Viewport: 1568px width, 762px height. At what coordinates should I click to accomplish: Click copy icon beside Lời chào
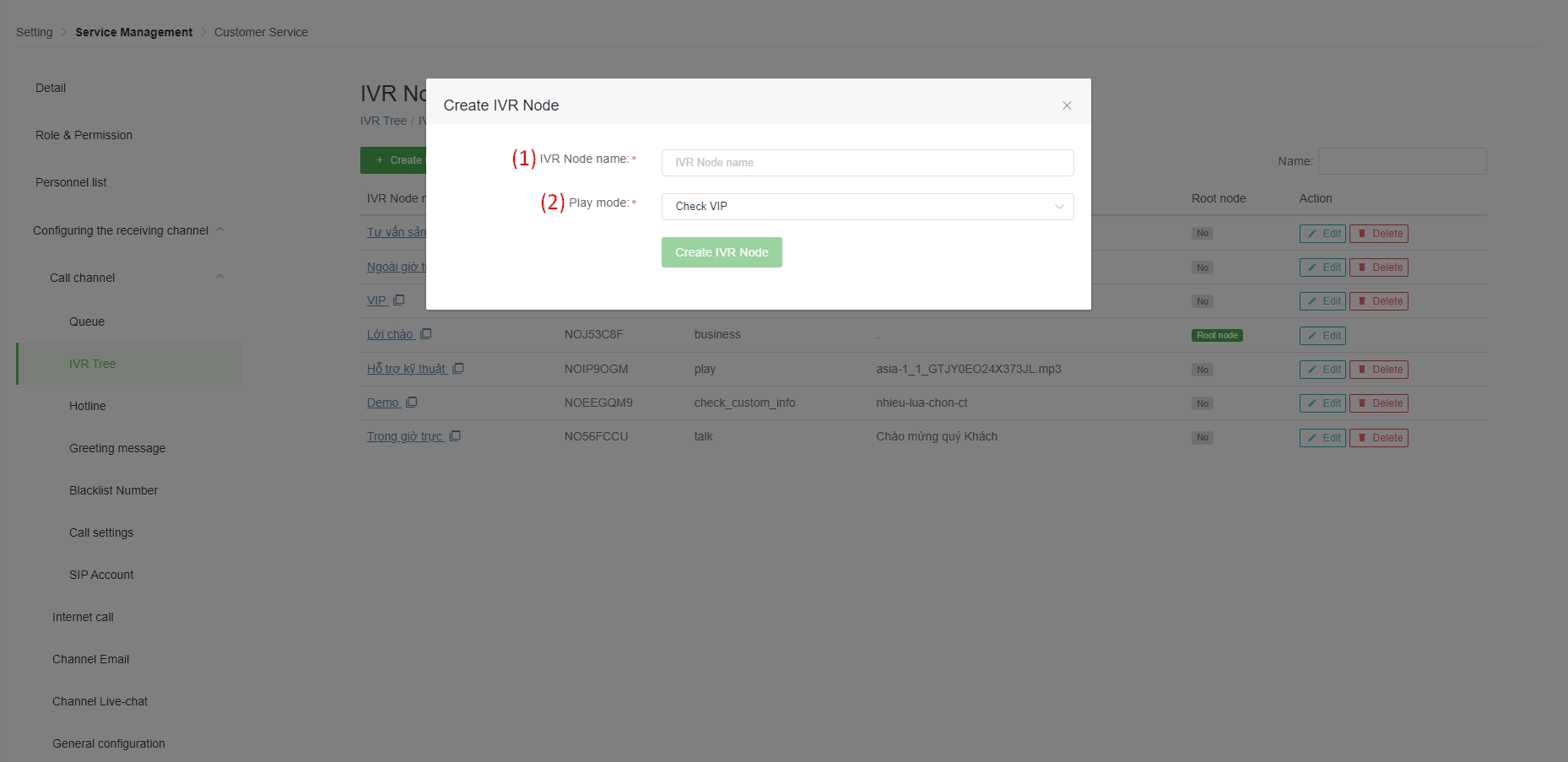426,334
